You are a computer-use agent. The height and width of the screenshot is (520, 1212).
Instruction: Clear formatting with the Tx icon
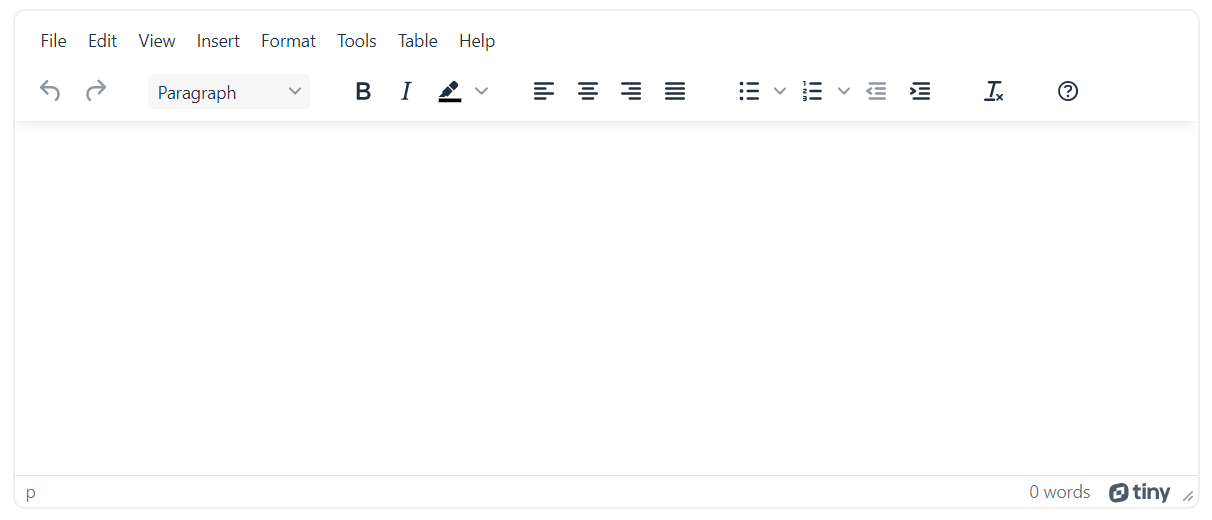pos(994,91)
